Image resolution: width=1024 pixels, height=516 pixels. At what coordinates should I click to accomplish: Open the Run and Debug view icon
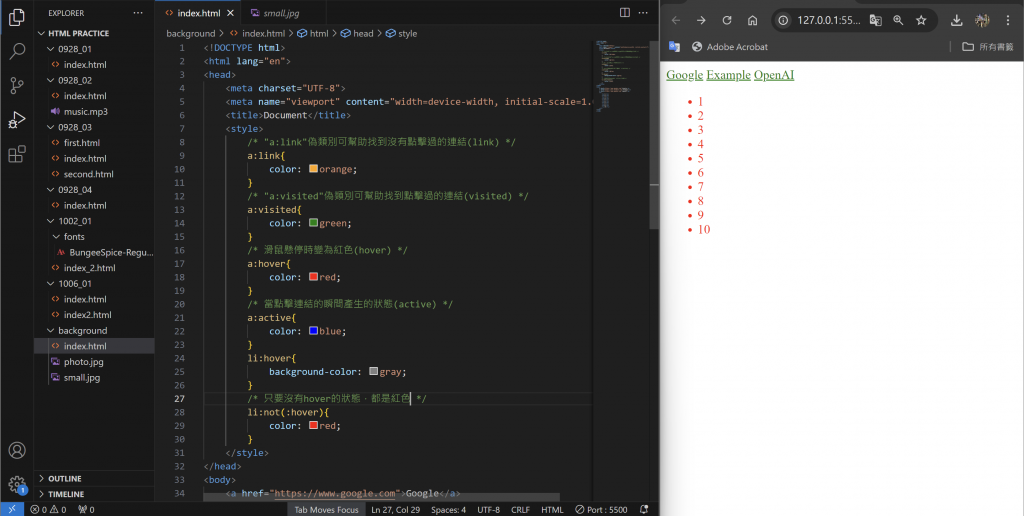17,120
